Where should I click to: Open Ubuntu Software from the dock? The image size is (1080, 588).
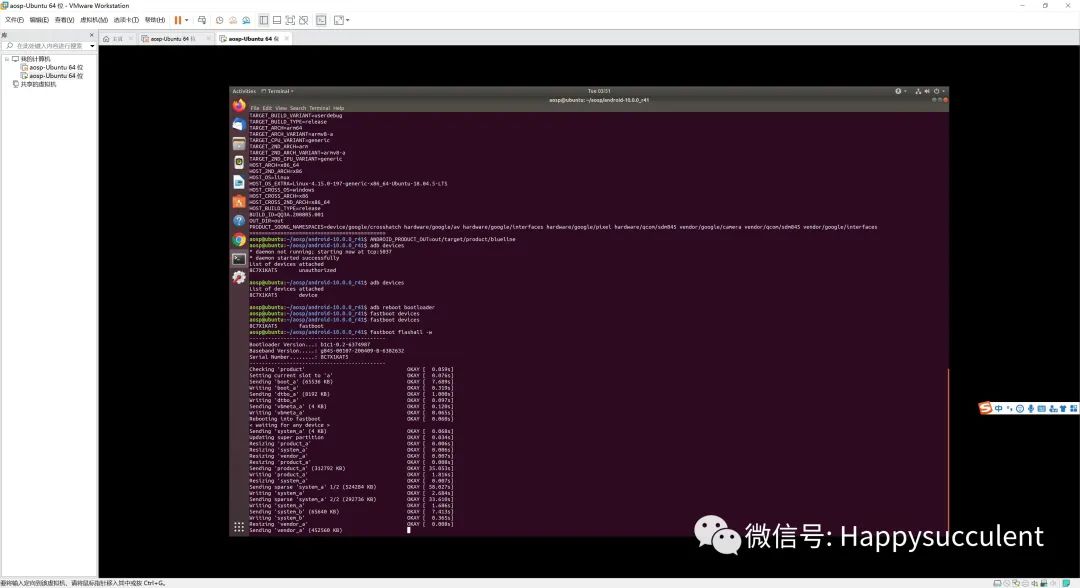[x=239, y=201]
